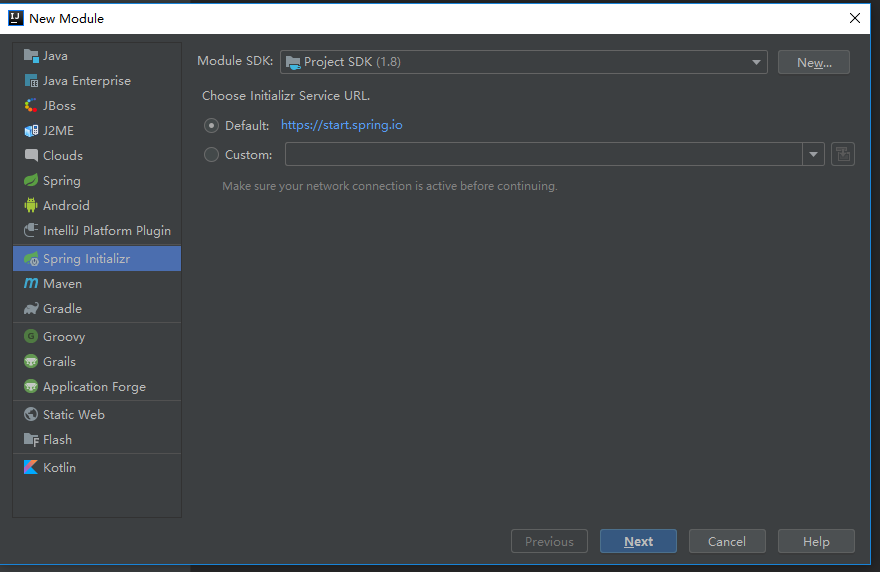Choose the Gradle elephant icon
Image resolution: width=880 pixels, height=572 pixels.
coord(31,309)
